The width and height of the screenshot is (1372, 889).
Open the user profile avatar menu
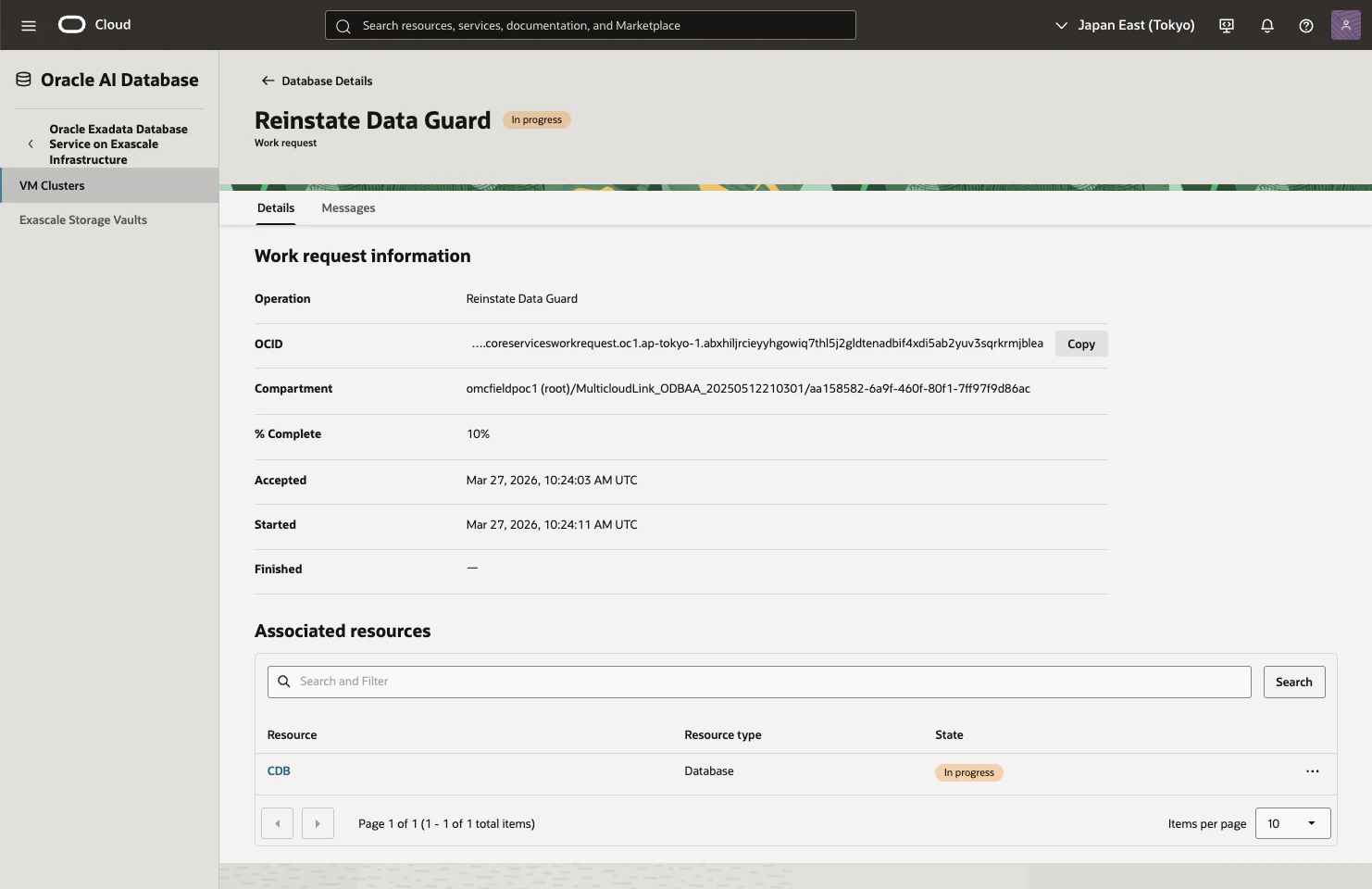pyautogui.click(x=1346, y=25)
